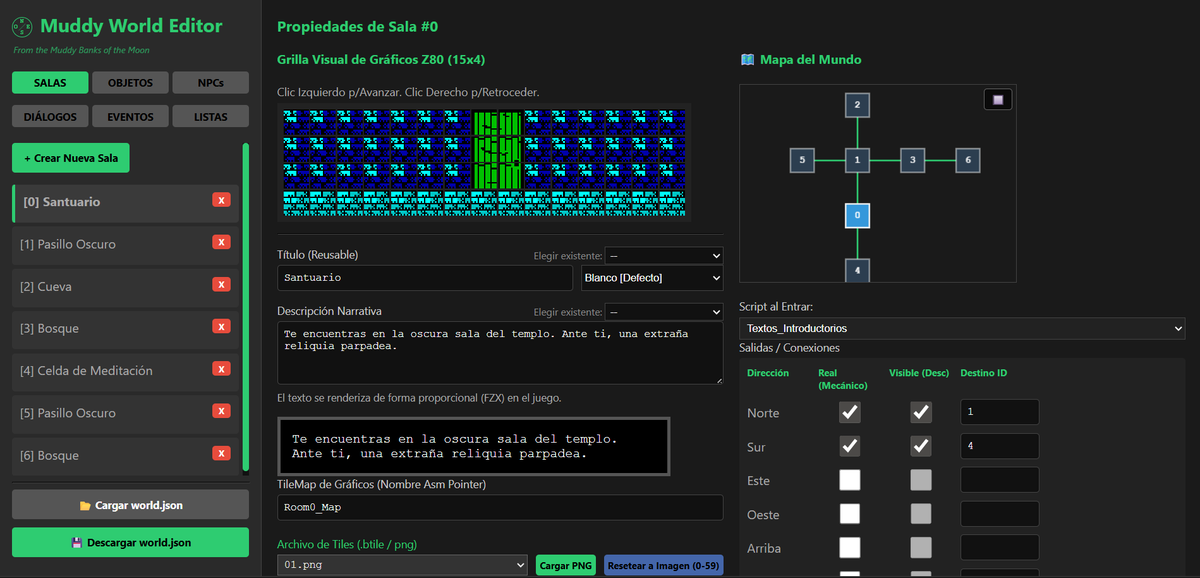Uncheck Sur Real (Mecánico) checkbox
The width and height of the screenshot is (1200, 578).
849,446
